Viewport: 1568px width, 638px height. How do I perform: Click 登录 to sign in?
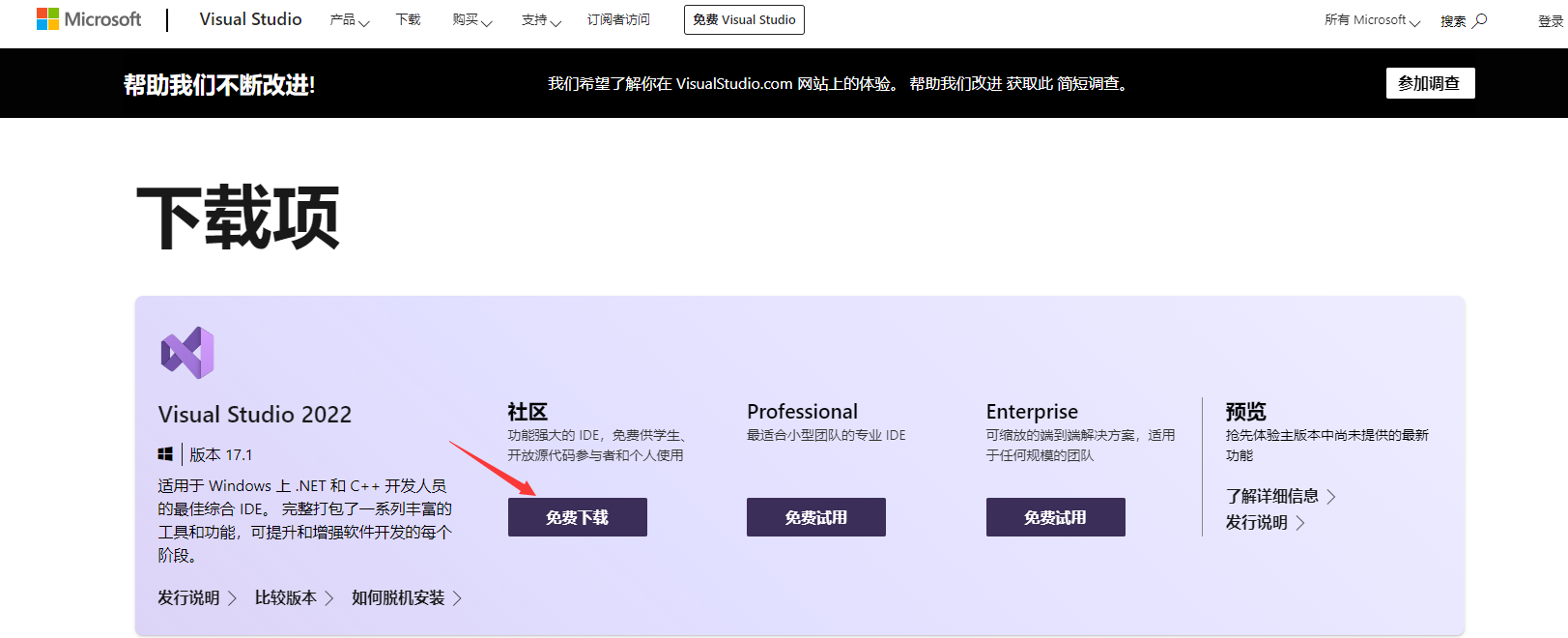[1550, 21]
